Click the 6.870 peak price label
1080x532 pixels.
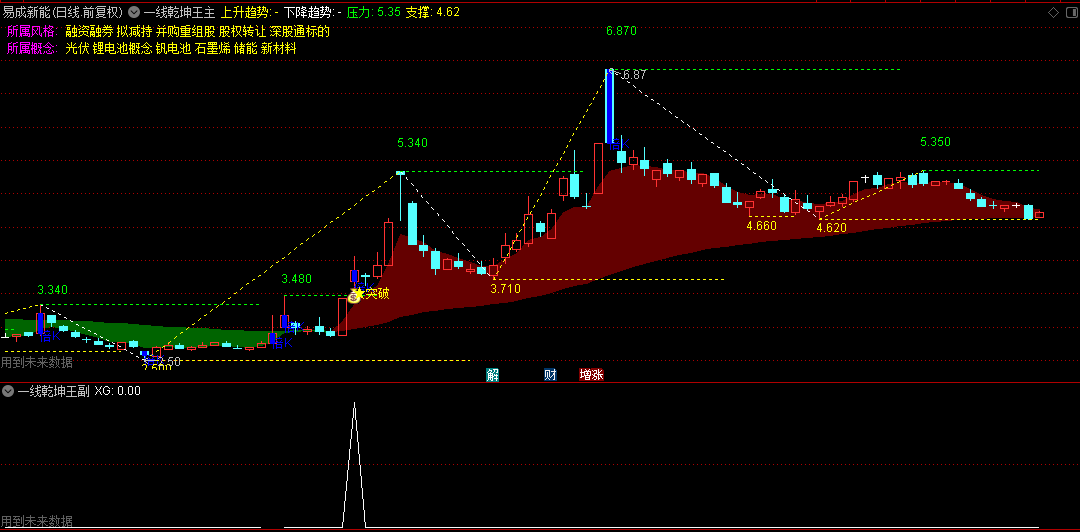pyautogui.click(x=621, y=31)
